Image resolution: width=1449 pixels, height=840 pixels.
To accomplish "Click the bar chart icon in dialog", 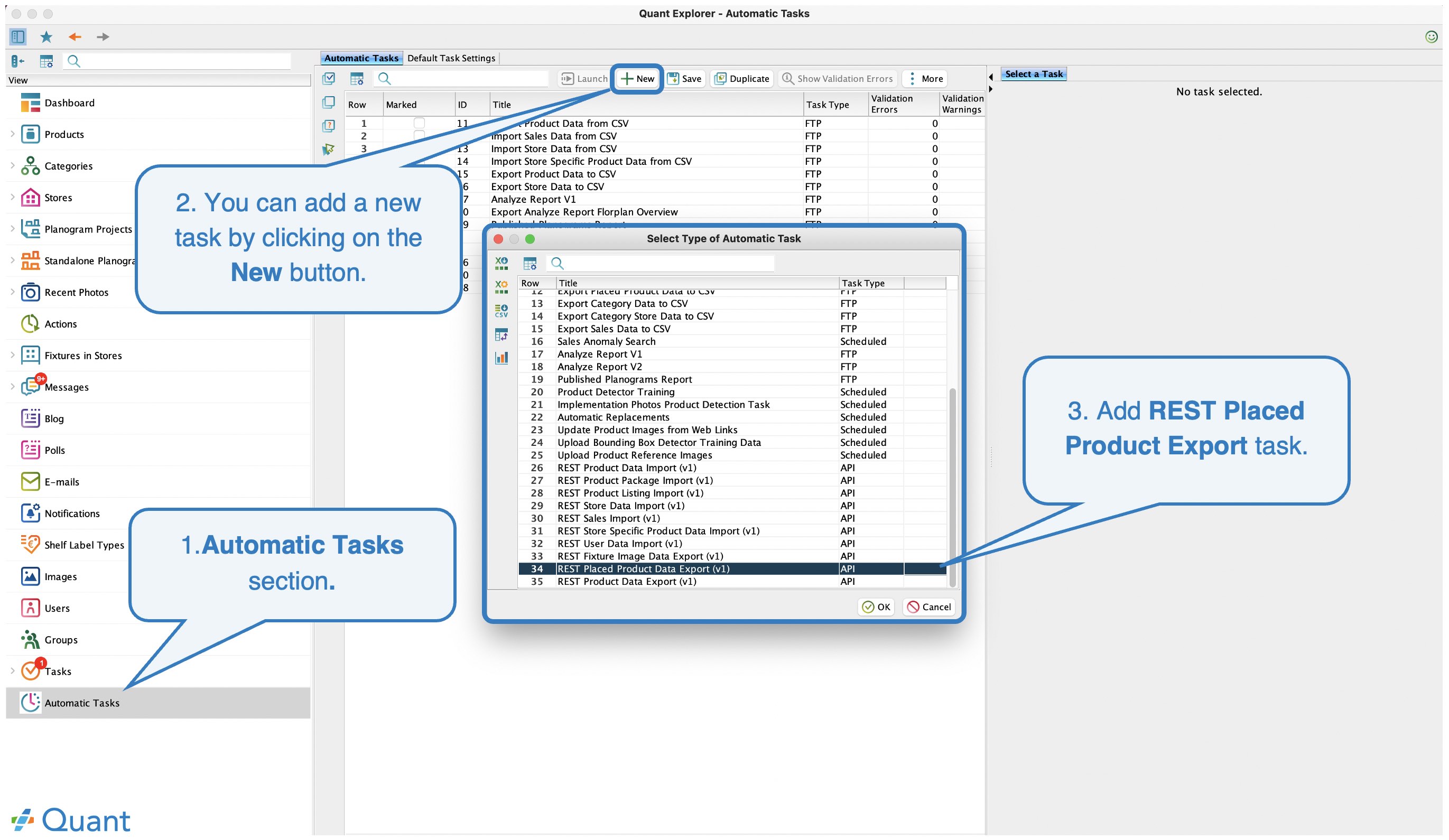I will 501,358.
